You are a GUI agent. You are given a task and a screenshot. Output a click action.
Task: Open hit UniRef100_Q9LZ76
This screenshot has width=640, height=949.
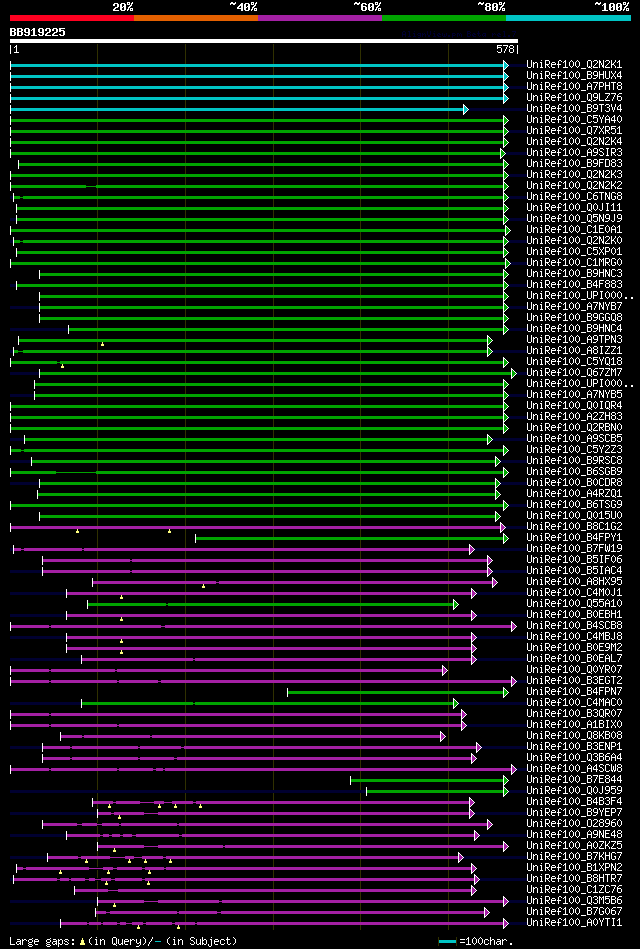(574, 97)
